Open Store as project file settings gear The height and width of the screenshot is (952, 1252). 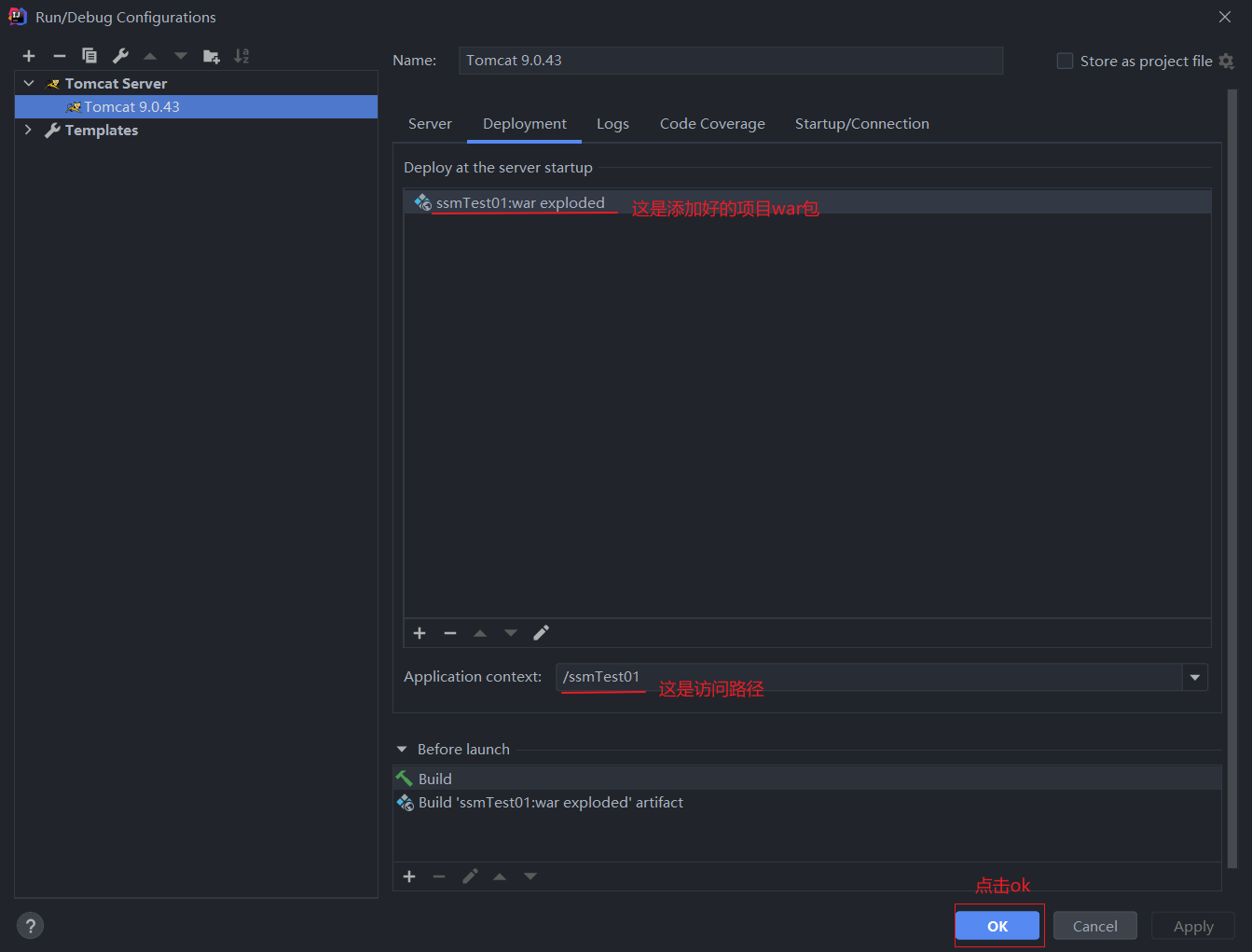pyautogui.click(x=1227, y=62)
